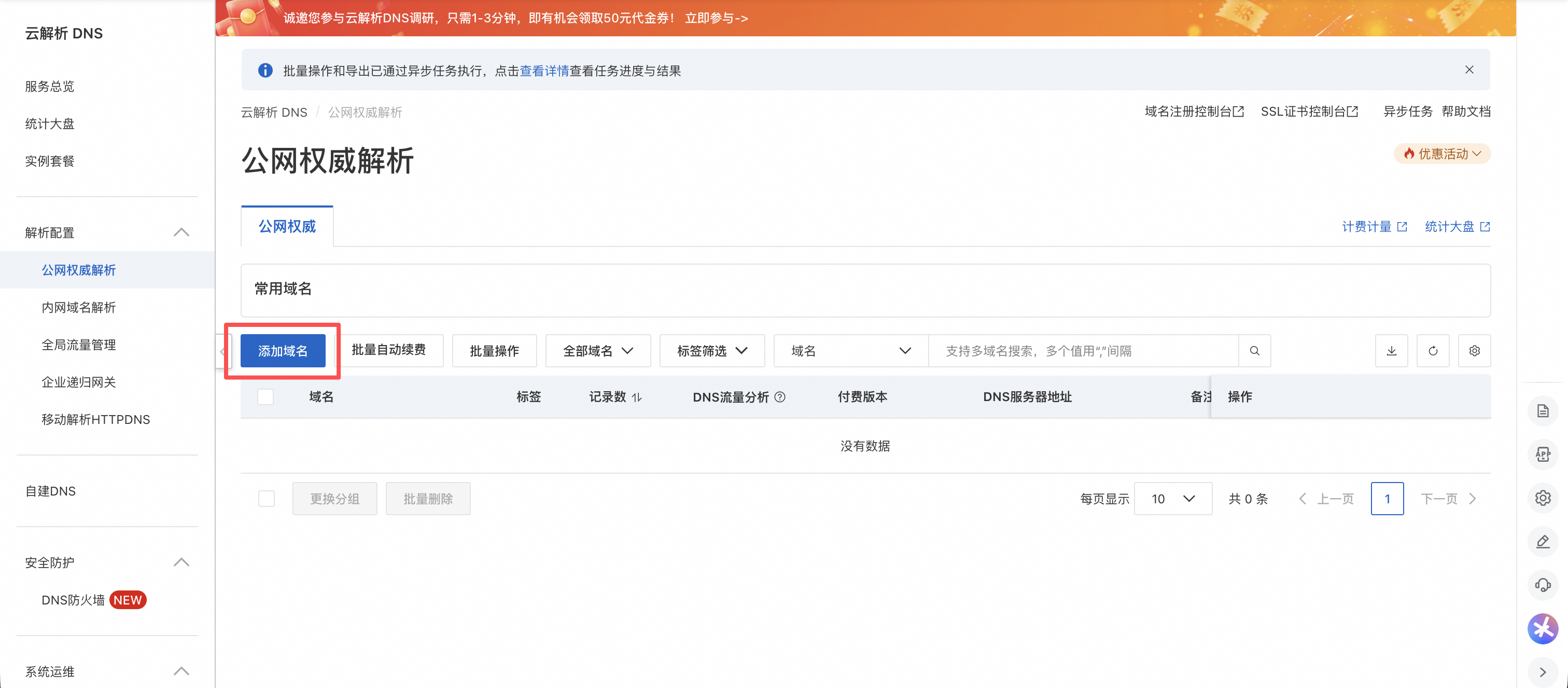This screenshot has height=688, width=1568.
Task: Dismiss the blue info notification banner
Action: coord(1469,70)
